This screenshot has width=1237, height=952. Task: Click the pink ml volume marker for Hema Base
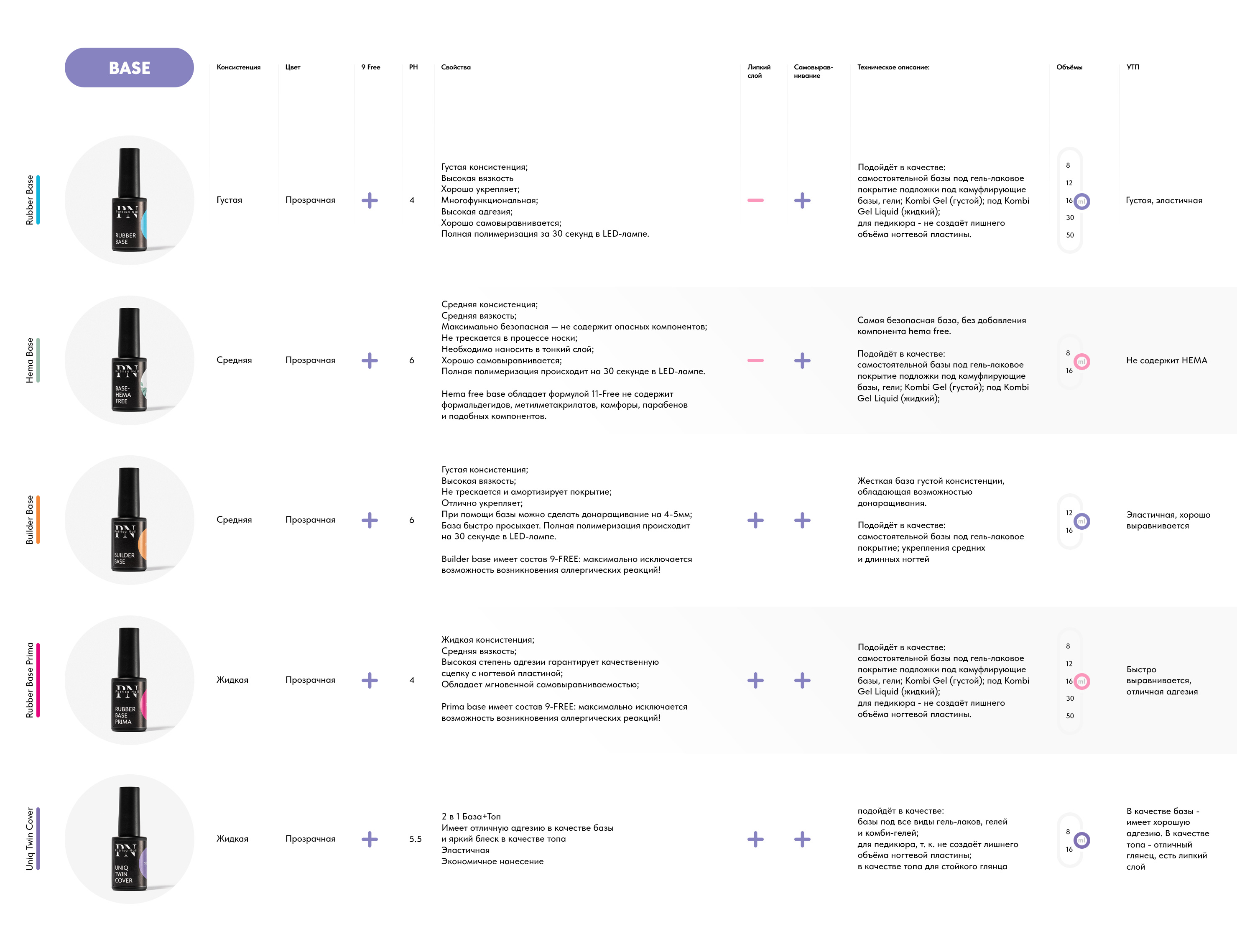[1081, 361]
